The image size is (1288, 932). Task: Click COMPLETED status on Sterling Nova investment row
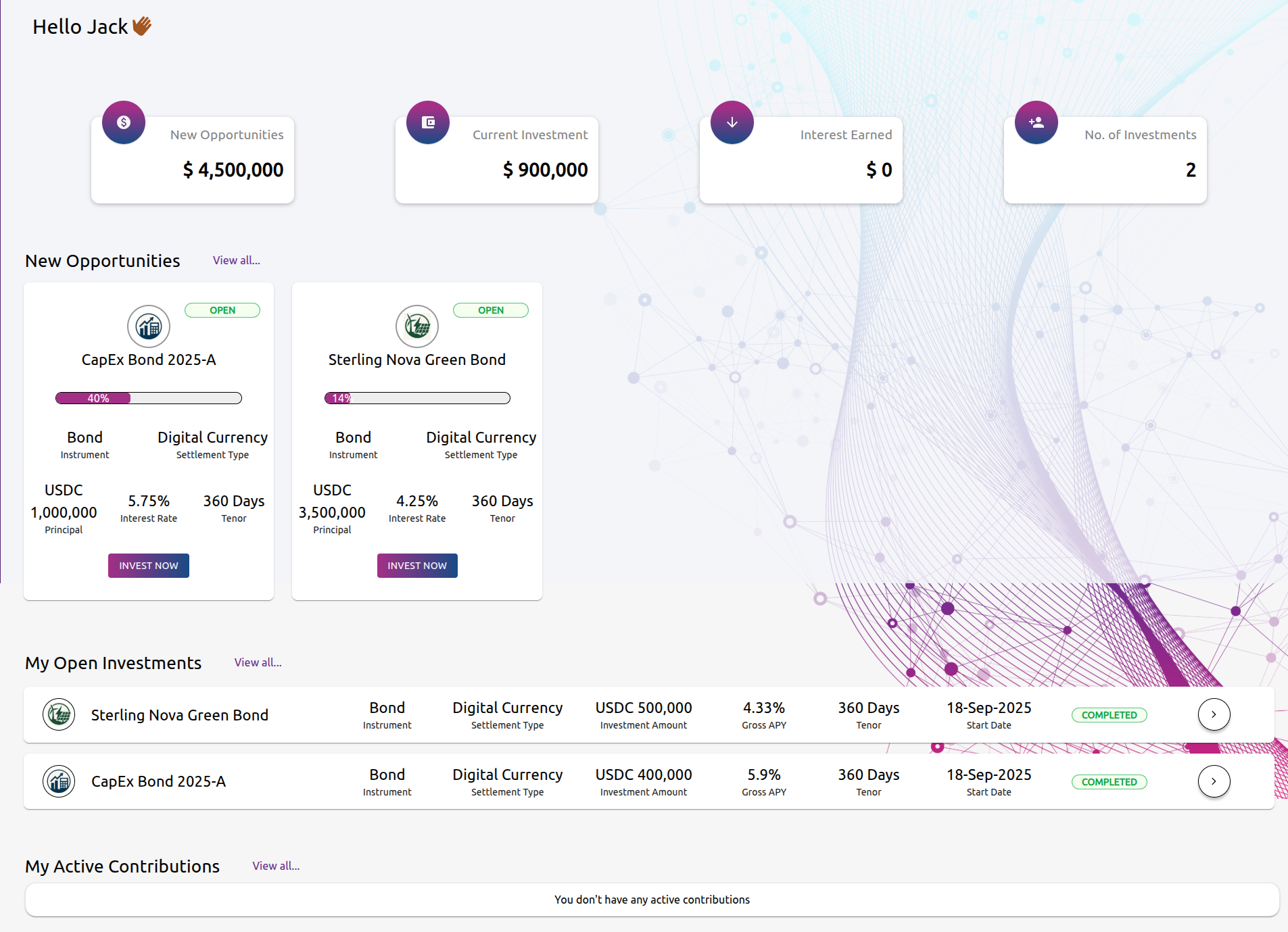click(1109, 715)
